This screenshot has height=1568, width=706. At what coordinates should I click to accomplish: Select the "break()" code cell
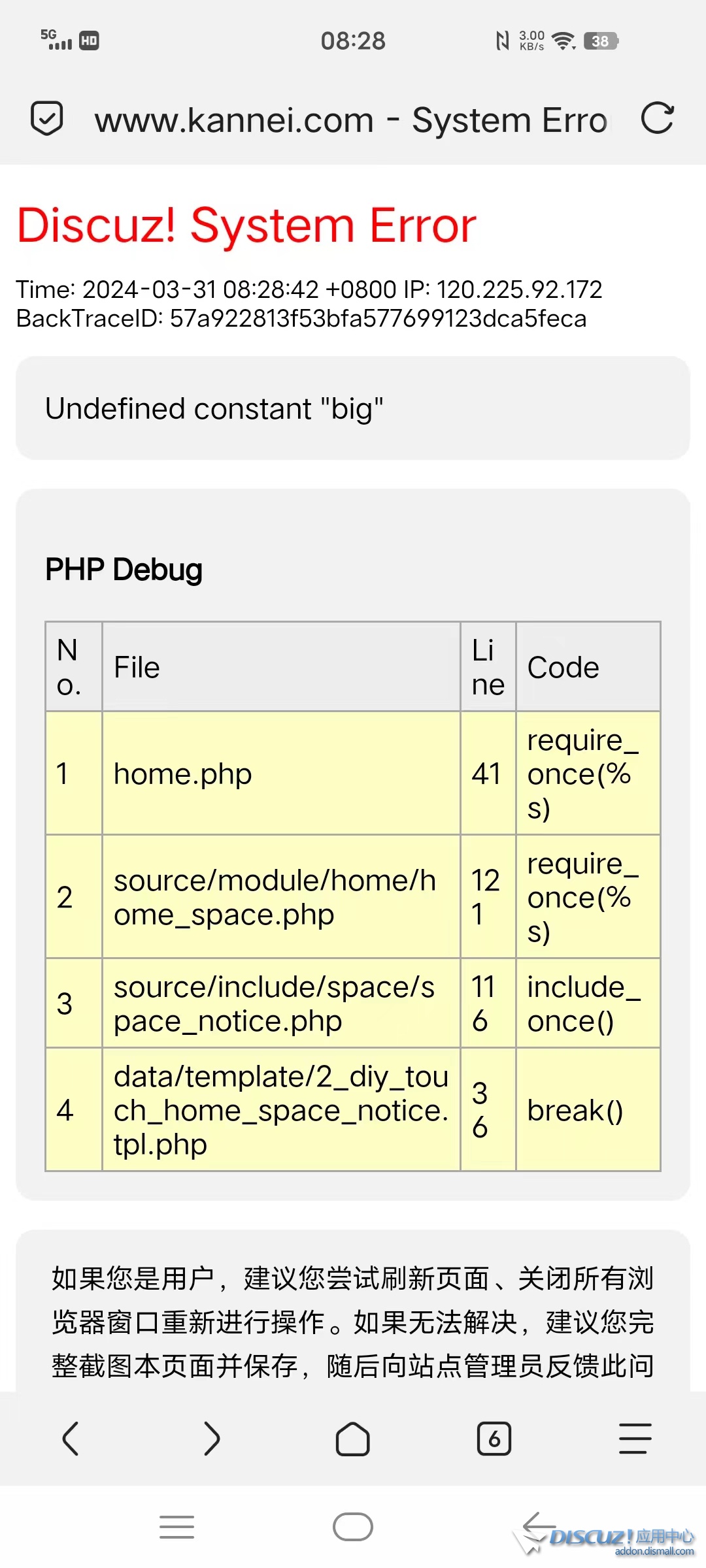(588, 1110)
